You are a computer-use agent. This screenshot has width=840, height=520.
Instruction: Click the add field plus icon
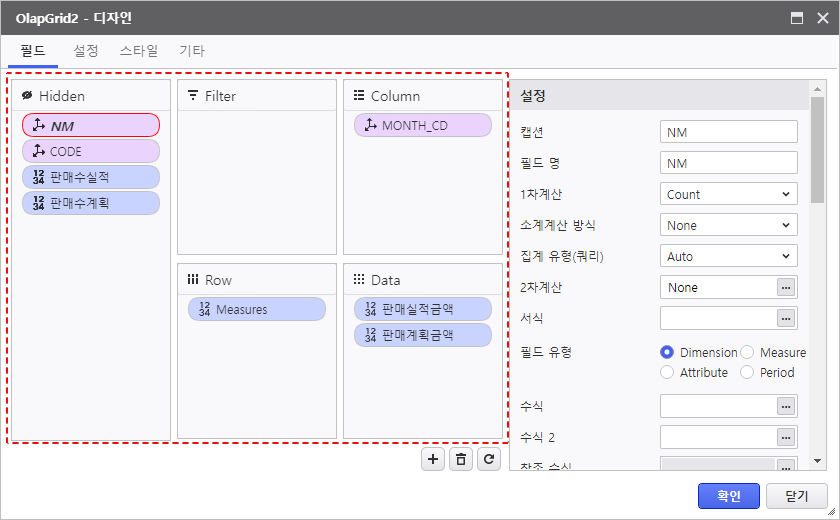433,459
